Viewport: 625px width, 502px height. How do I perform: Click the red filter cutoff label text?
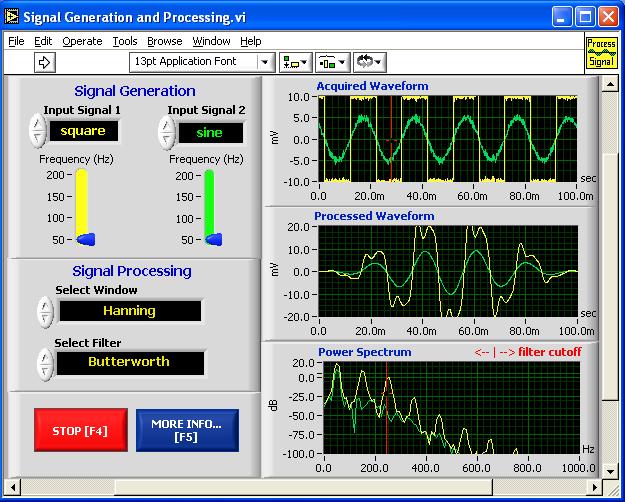(528, 352)
